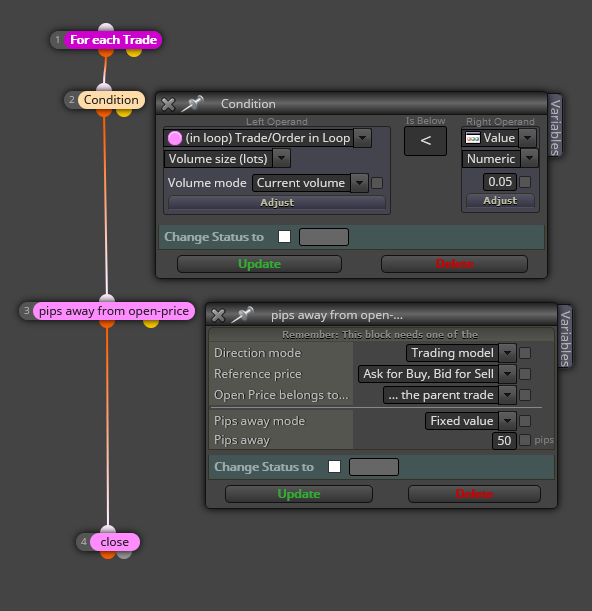The image size is (592, 611).
Task: Open the Variables tab on Condition panel
Action: pos(555,125)
